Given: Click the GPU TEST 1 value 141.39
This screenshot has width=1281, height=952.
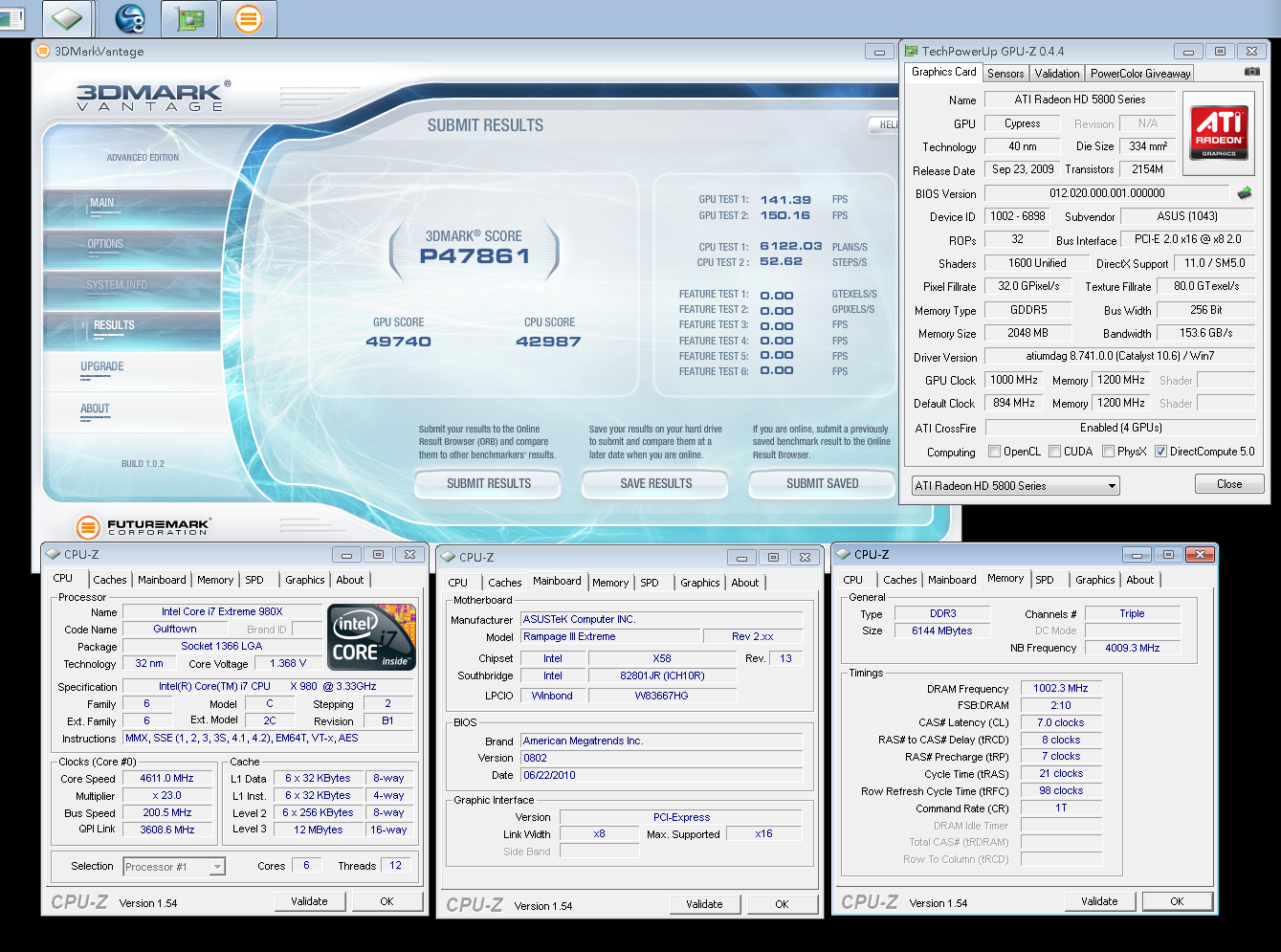Looking at the screenshot, I should (x=785, y=200).
